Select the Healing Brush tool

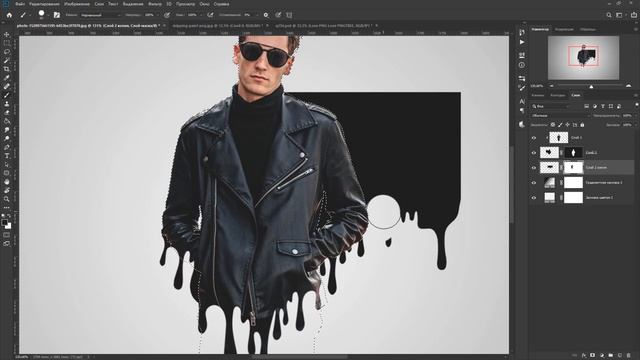[7, 87]
